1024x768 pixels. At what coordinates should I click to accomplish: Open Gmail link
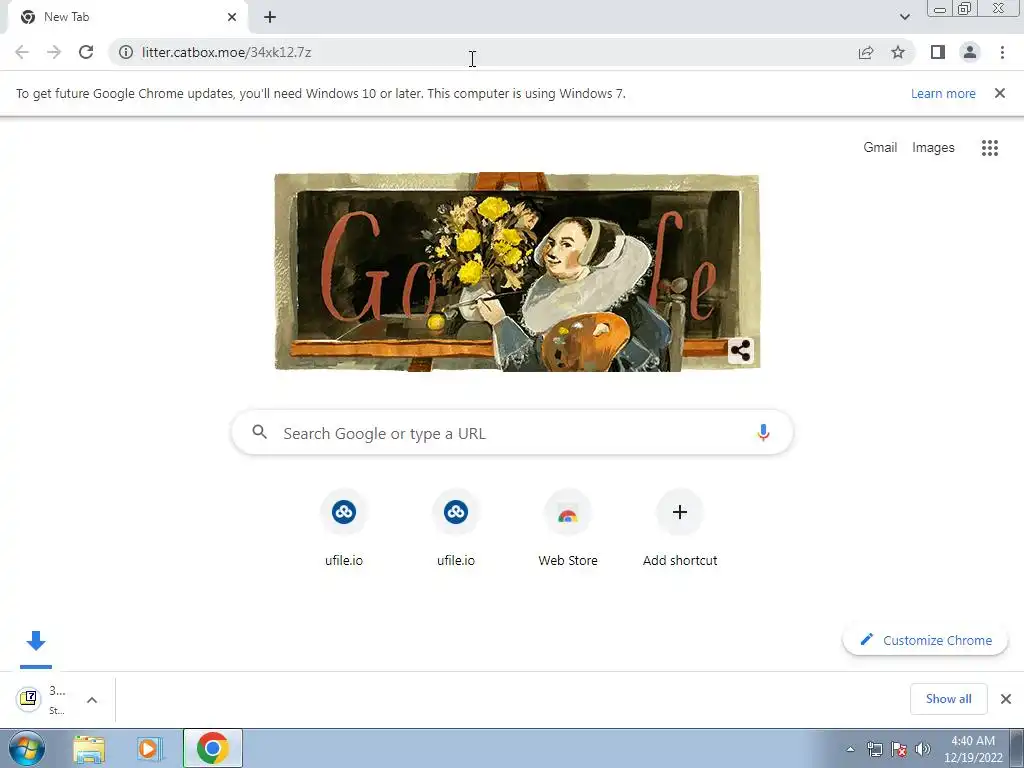point(880,148)
